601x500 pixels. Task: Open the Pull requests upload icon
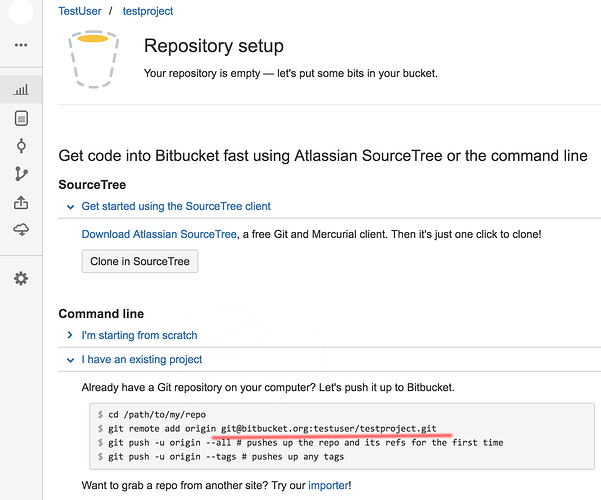click(21, 202)
